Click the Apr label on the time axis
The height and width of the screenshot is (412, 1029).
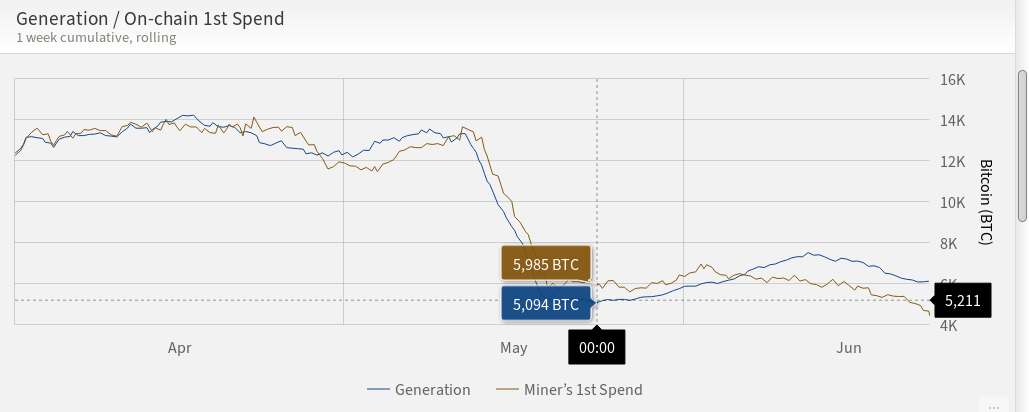click(x=180, y=348)
